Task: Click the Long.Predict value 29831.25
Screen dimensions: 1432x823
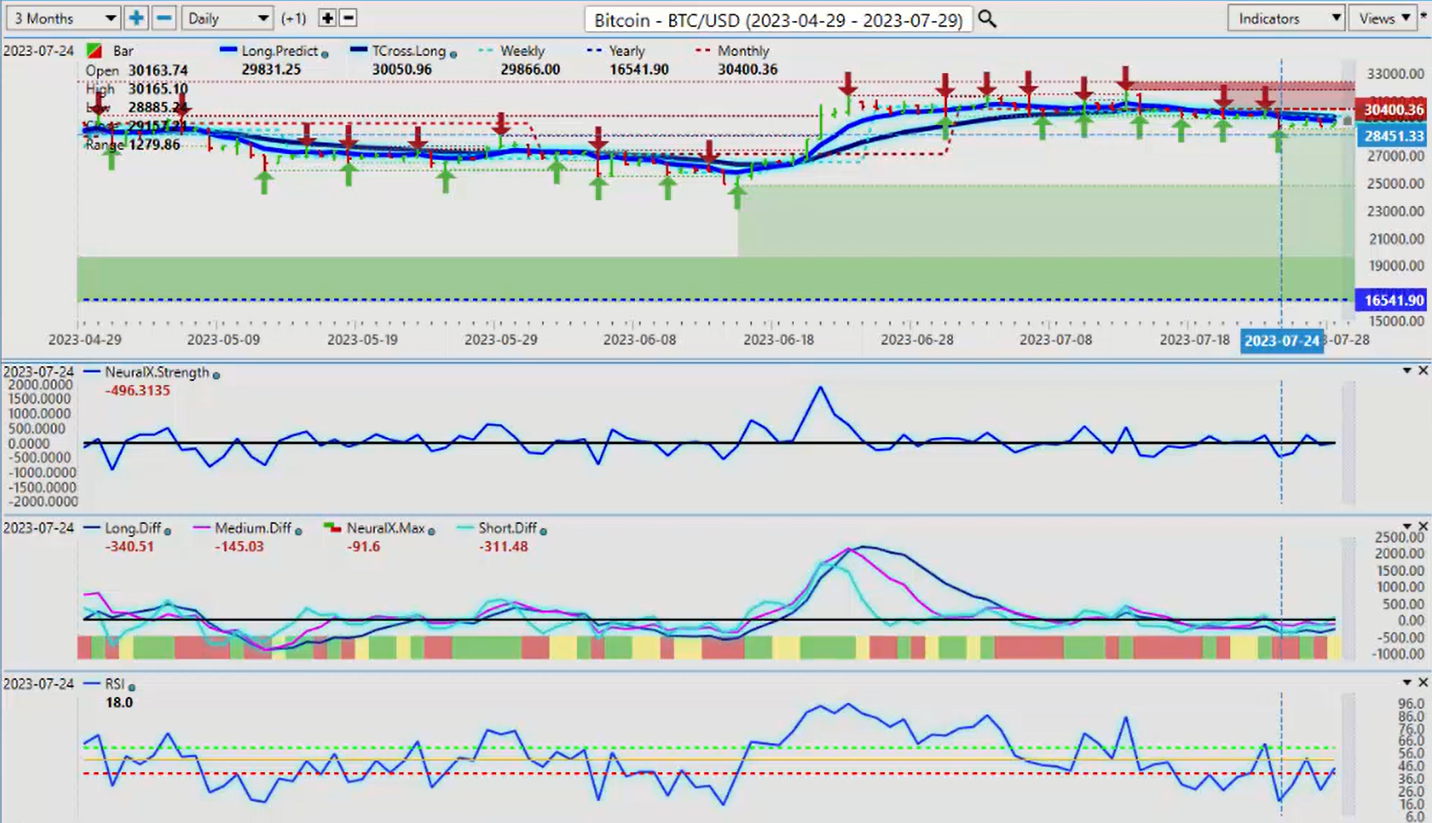Action: click(270, 70)
